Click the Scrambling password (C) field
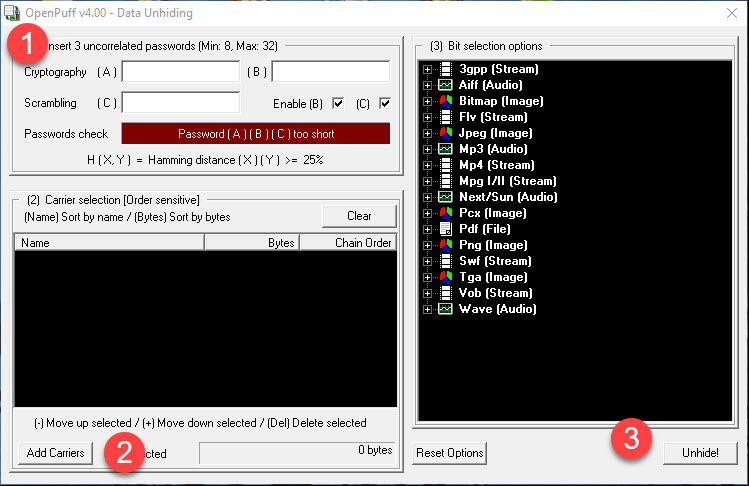 pos(181,103)
